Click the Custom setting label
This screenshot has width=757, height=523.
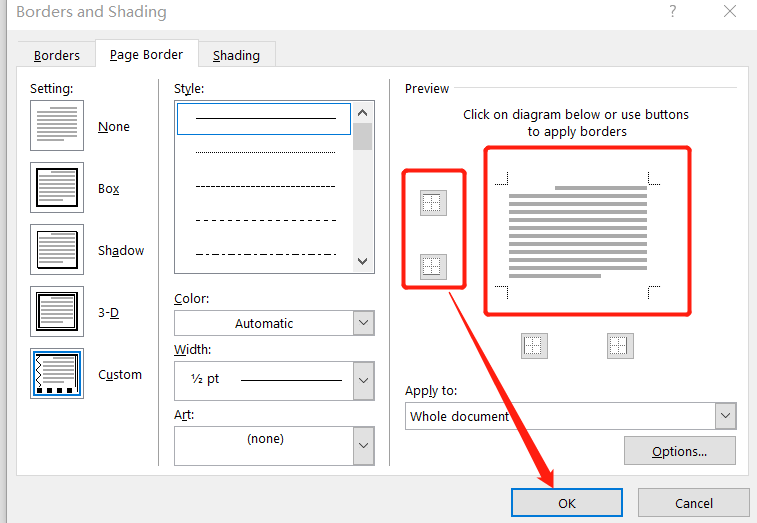(x=120, y=375)
